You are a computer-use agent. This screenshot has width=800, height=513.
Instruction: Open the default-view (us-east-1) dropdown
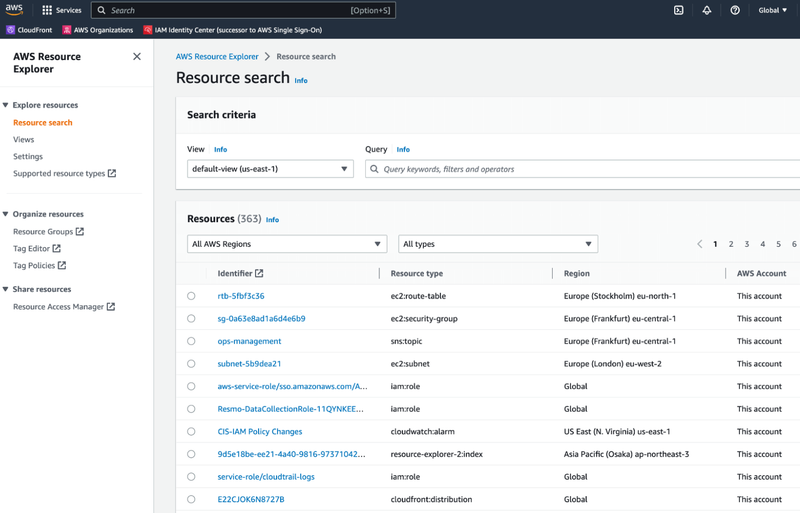pyautogui.click(x=270, y=169)
